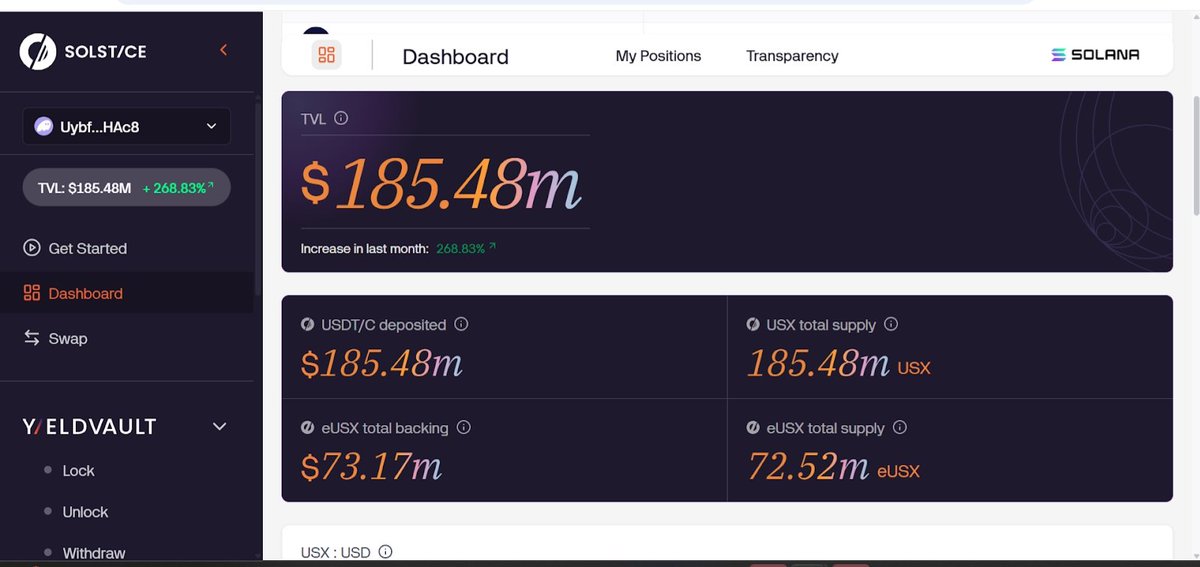Viewport: 1200px width, 567px height.
Task: Click the info icon beside USX : USD
Action: 386,551
